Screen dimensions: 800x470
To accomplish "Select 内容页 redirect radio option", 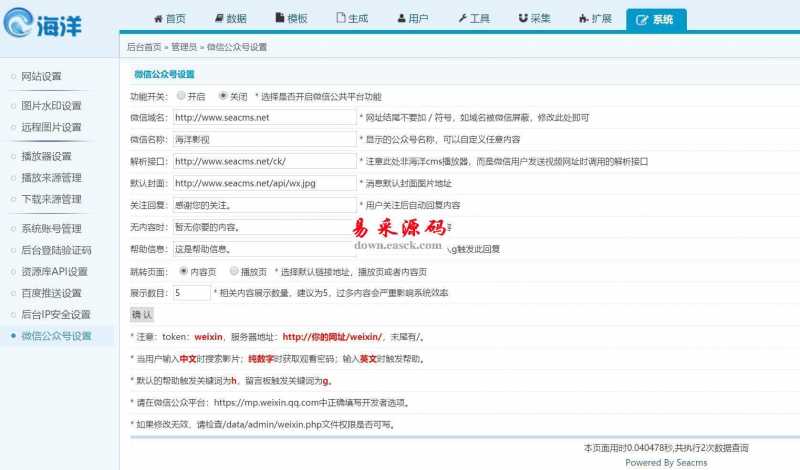I will [x=183, y=270].
